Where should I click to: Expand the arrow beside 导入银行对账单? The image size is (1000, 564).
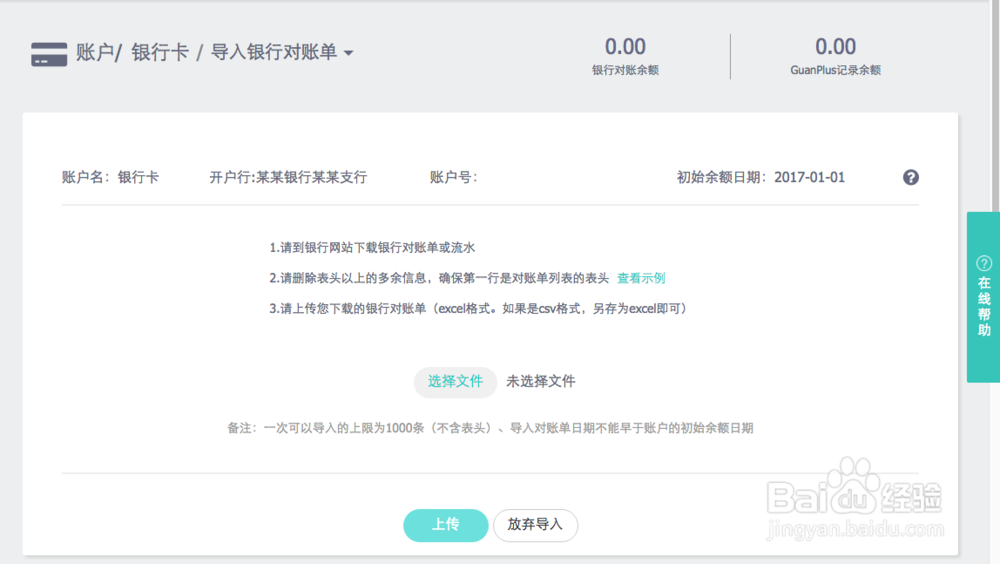pos(348,53)
